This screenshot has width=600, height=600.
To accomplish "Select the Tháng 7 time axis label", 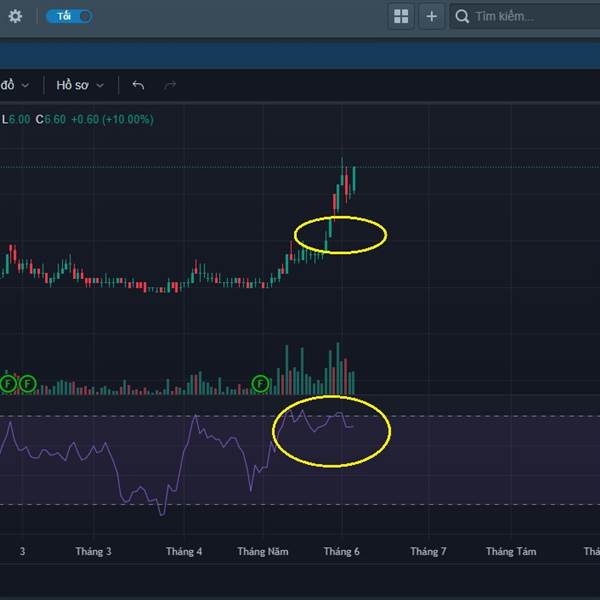I will pyautogui.click(x=428, y=551).
